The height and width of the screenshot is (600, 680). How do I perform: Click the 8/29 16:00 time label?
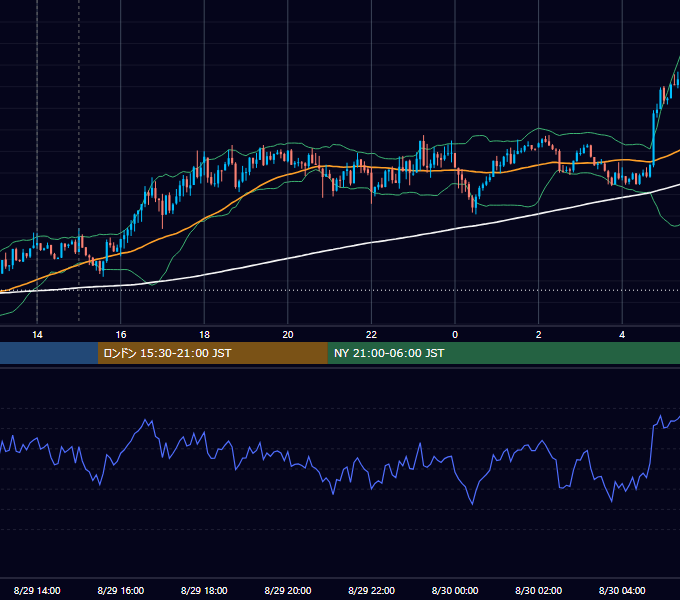(x=121, y=590)
